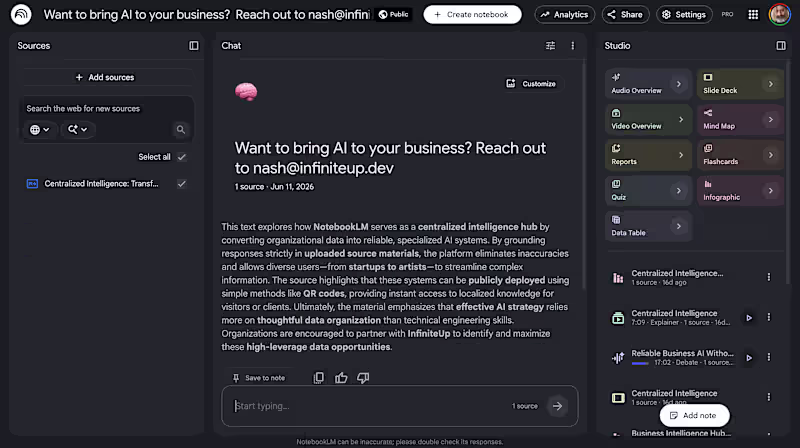Expand Slide Deck options chevron

pos(770,84)
